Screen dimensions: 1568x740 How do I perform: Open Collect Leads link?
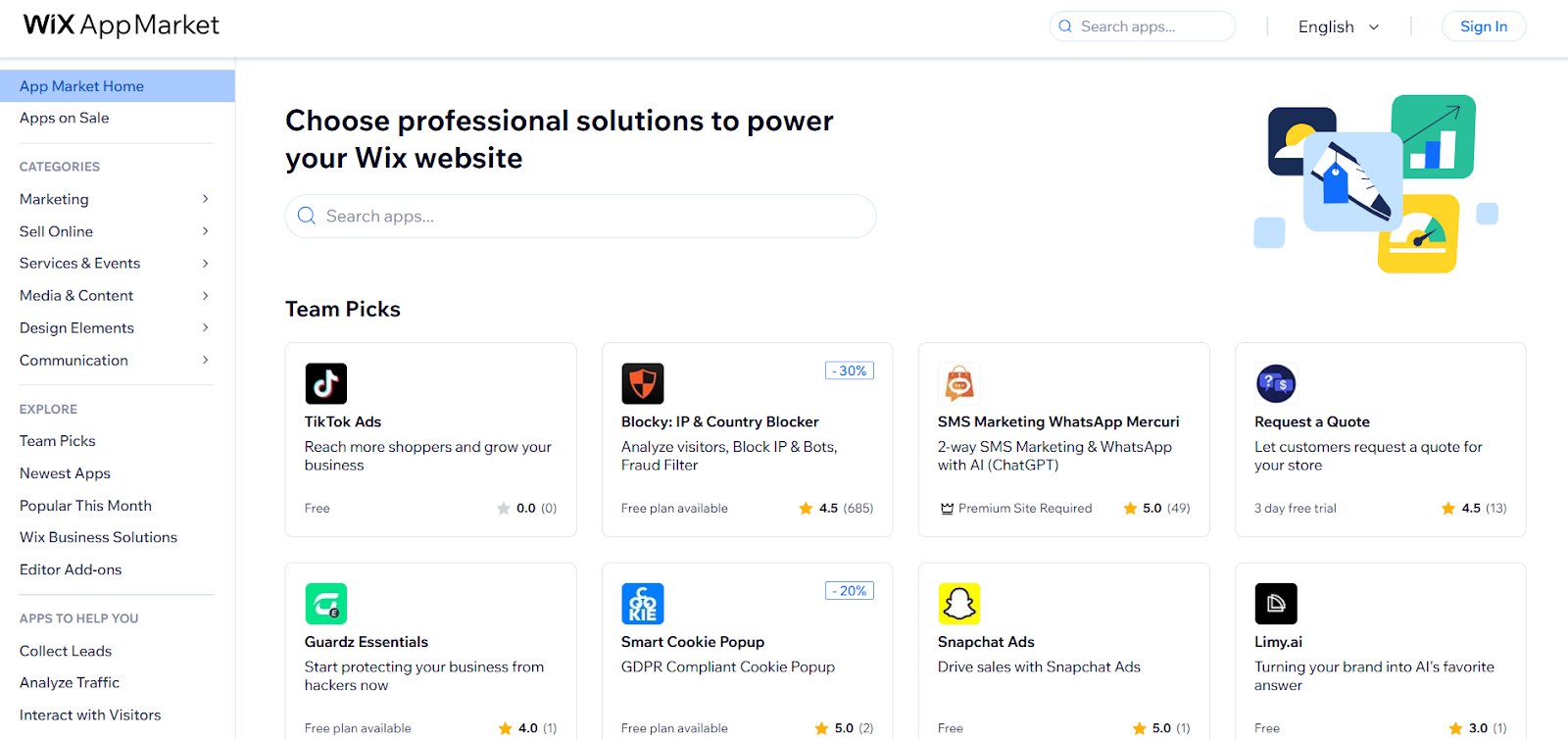point(66,651)
